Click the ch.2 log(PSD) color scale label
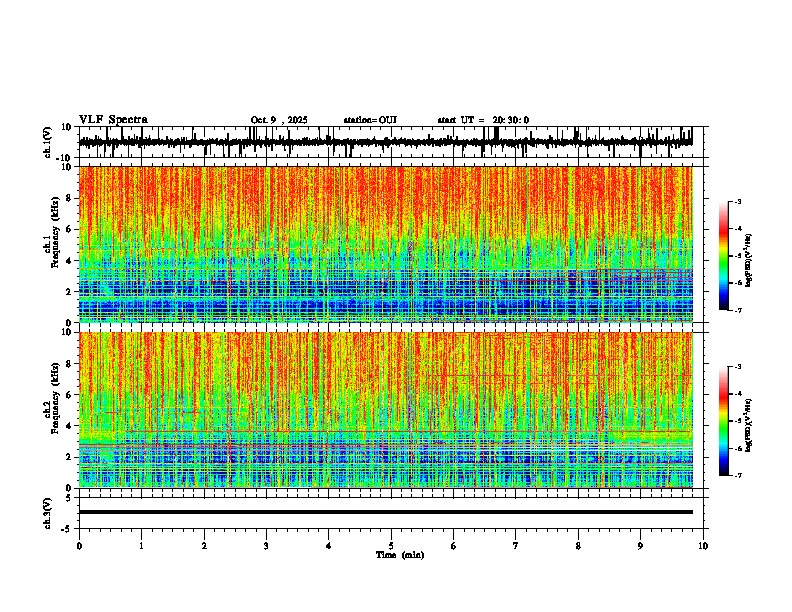The height and width of the screenshot is (612, 792). click(x=749, y=426)
